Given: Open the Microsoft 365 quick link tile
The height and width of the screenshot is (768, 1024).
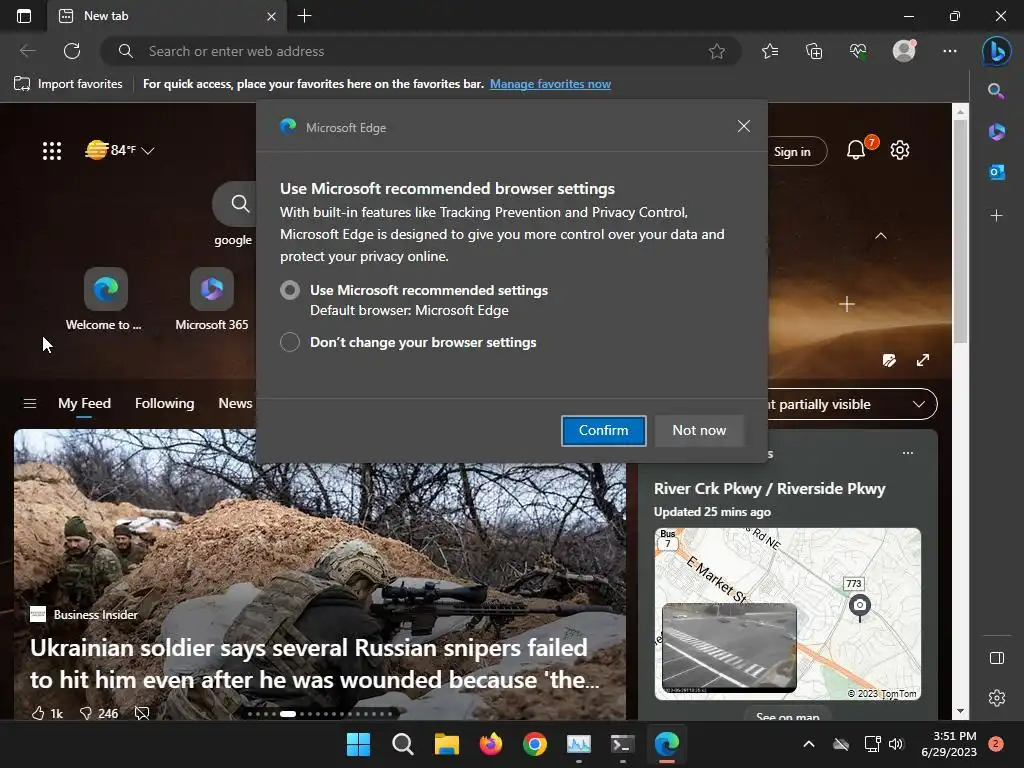Looking at the screenshot, I should click(212, 299).
